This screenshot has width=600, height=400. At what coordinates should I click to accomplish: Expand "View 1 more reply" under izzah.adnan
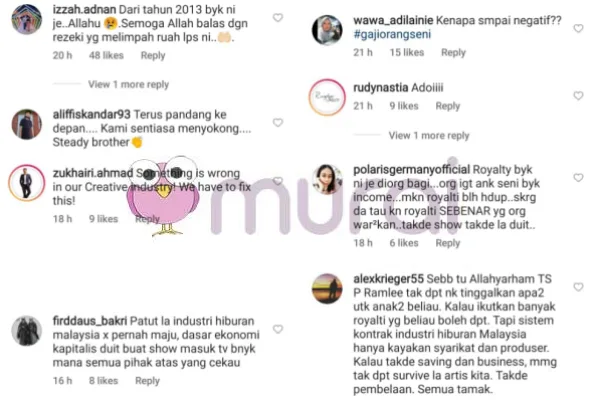[x=128, y=84]
